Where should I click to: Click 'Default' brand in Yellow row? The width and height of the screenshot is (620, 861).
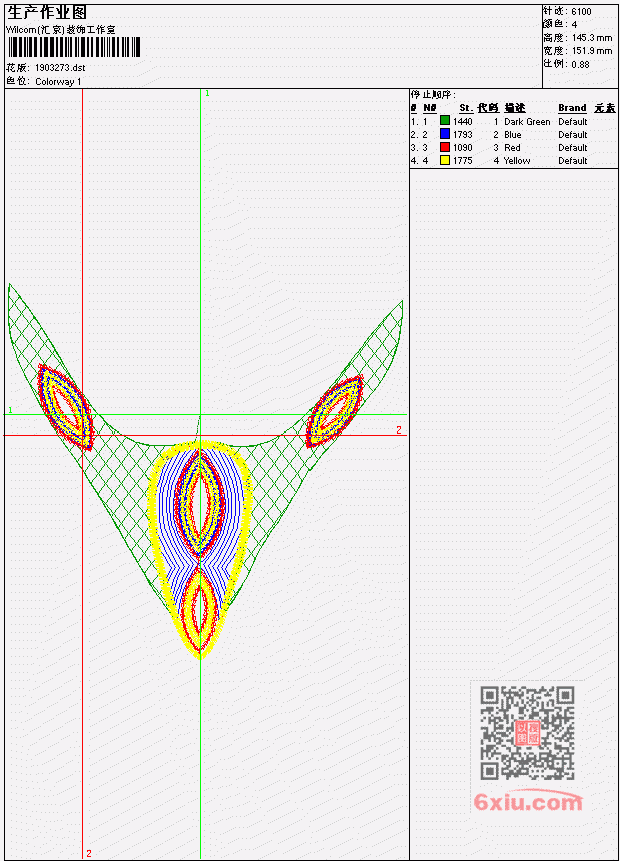pyautogui.click(x=573, y=161)
